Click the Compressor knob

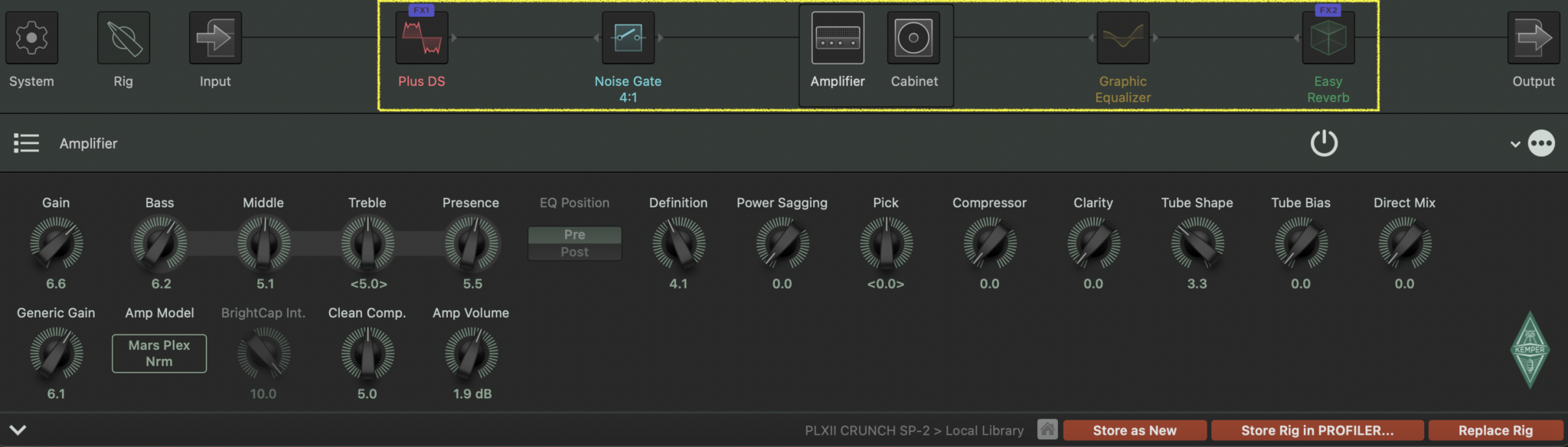[x=990, y=243]
